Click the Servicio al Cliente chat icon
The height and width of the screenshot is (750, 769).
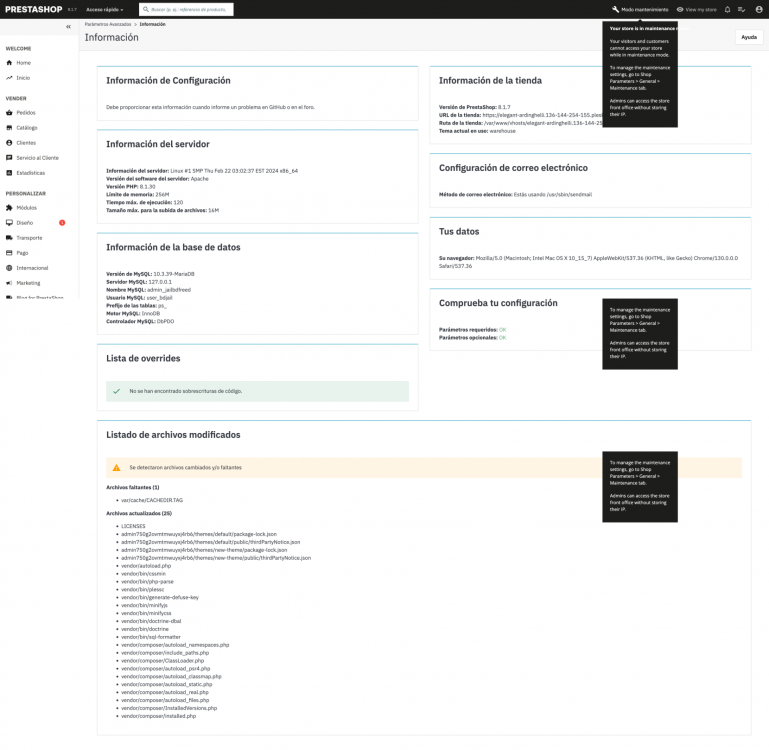9,158
